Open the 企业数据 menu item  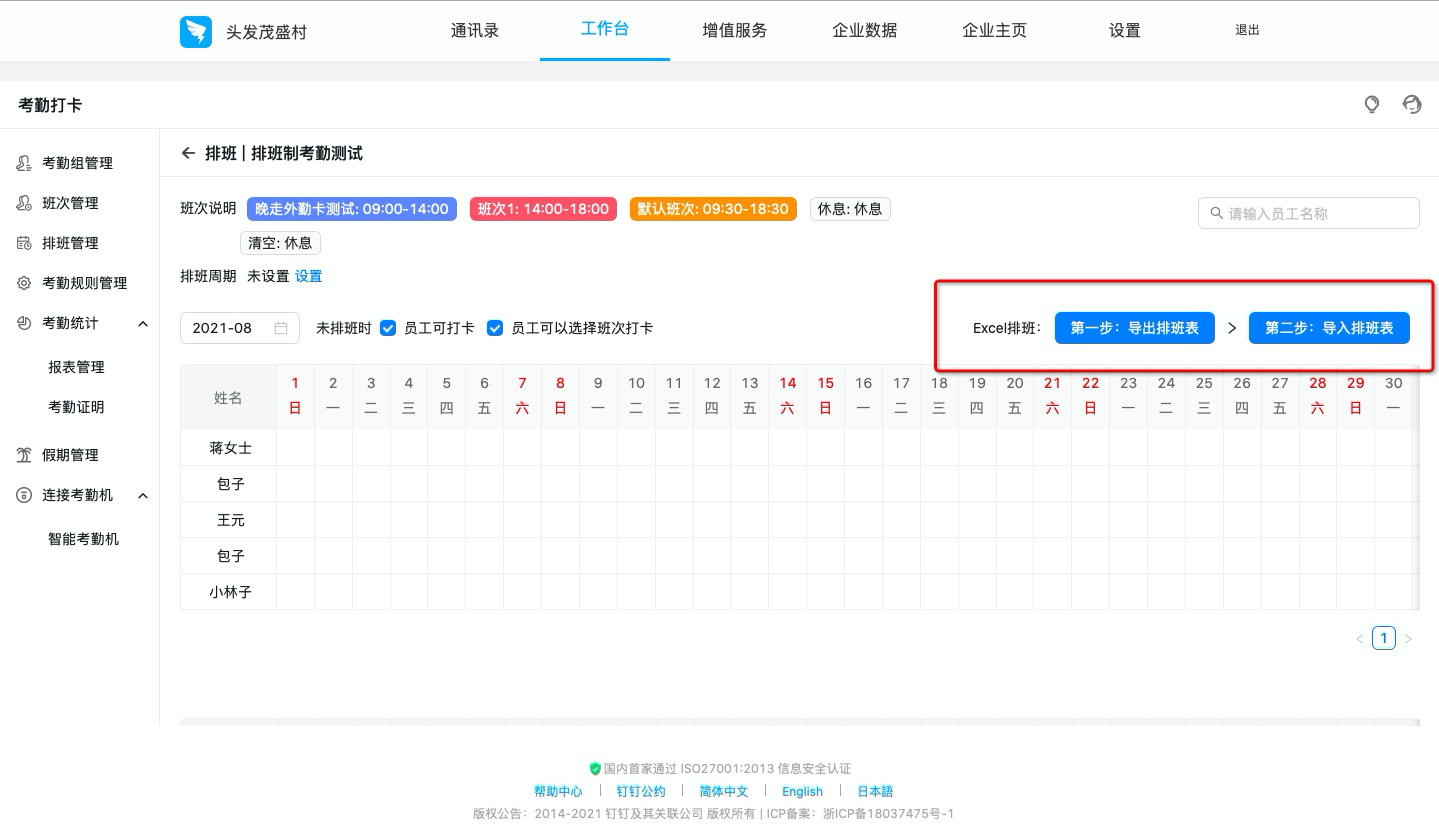(864, 30)
